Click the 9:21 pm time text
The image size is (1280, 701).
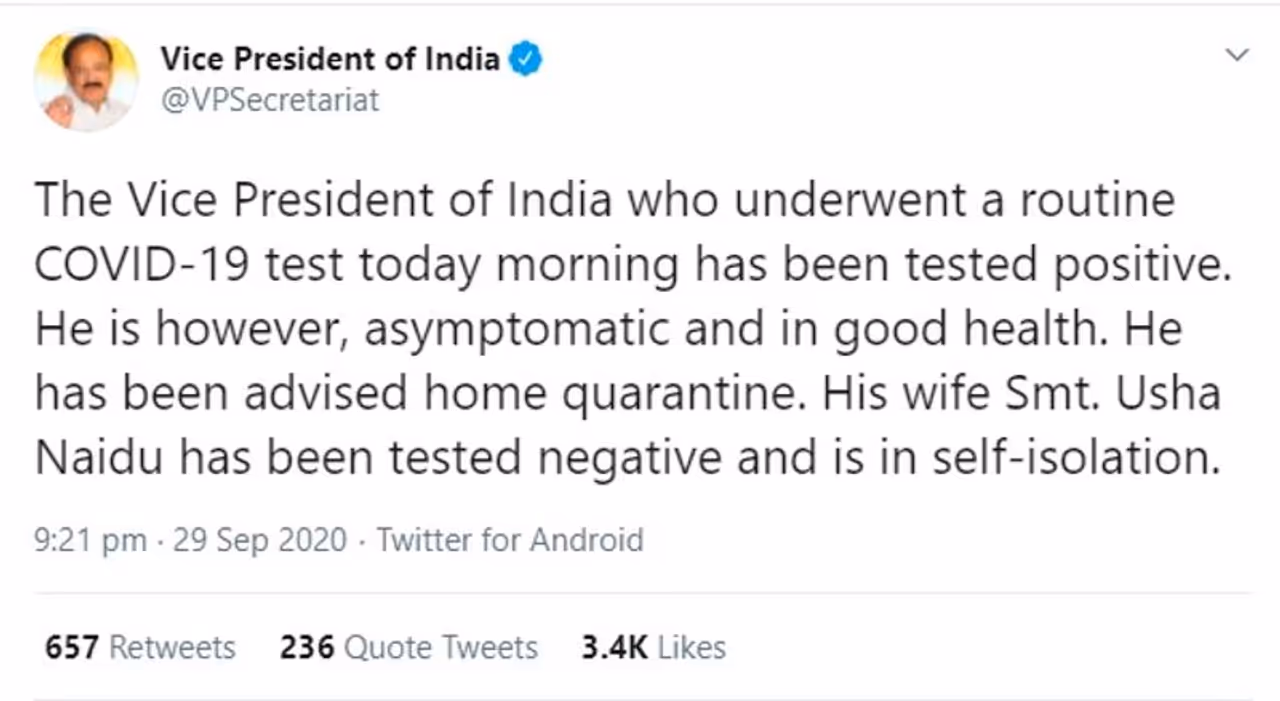(x=90, y=541)
